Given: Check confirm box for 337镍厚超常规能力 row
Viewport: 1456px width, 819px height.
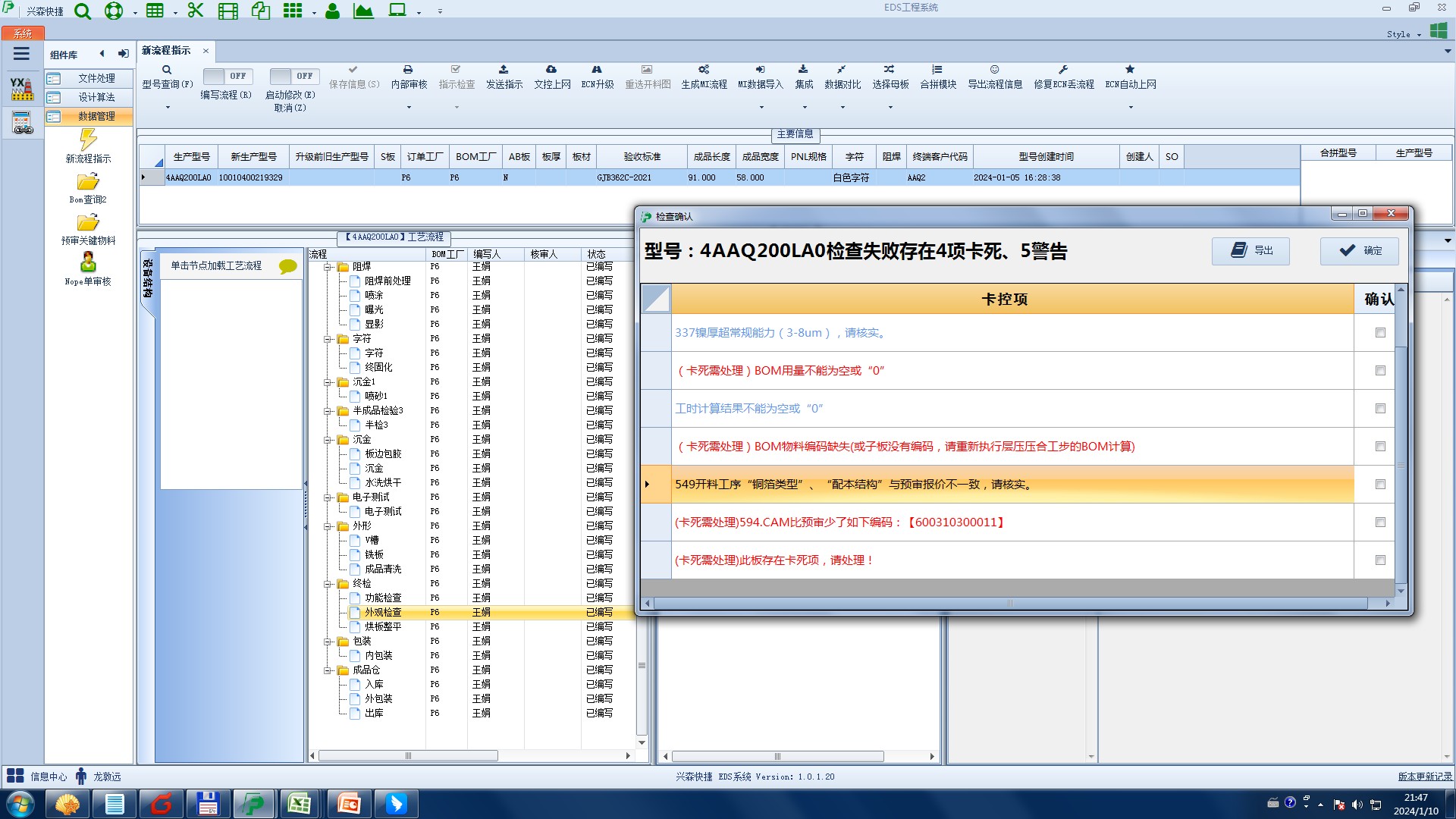Looking at the screenshot, I should click(x=1380, y=333).
